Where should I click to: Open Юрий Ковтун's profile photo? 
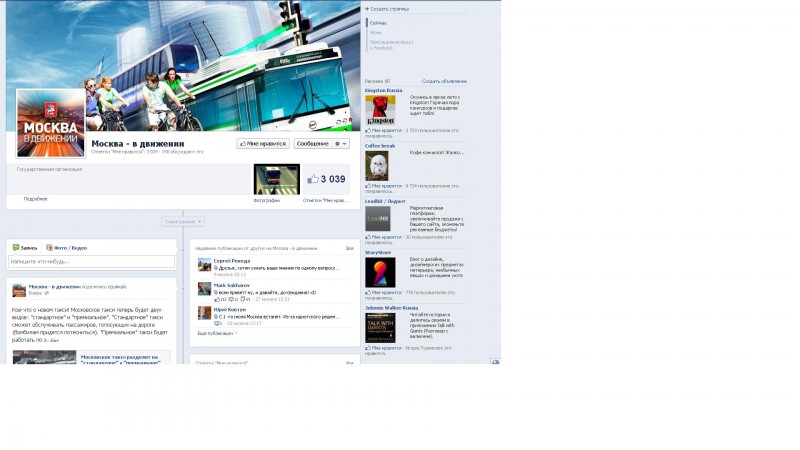coord(204,313)
